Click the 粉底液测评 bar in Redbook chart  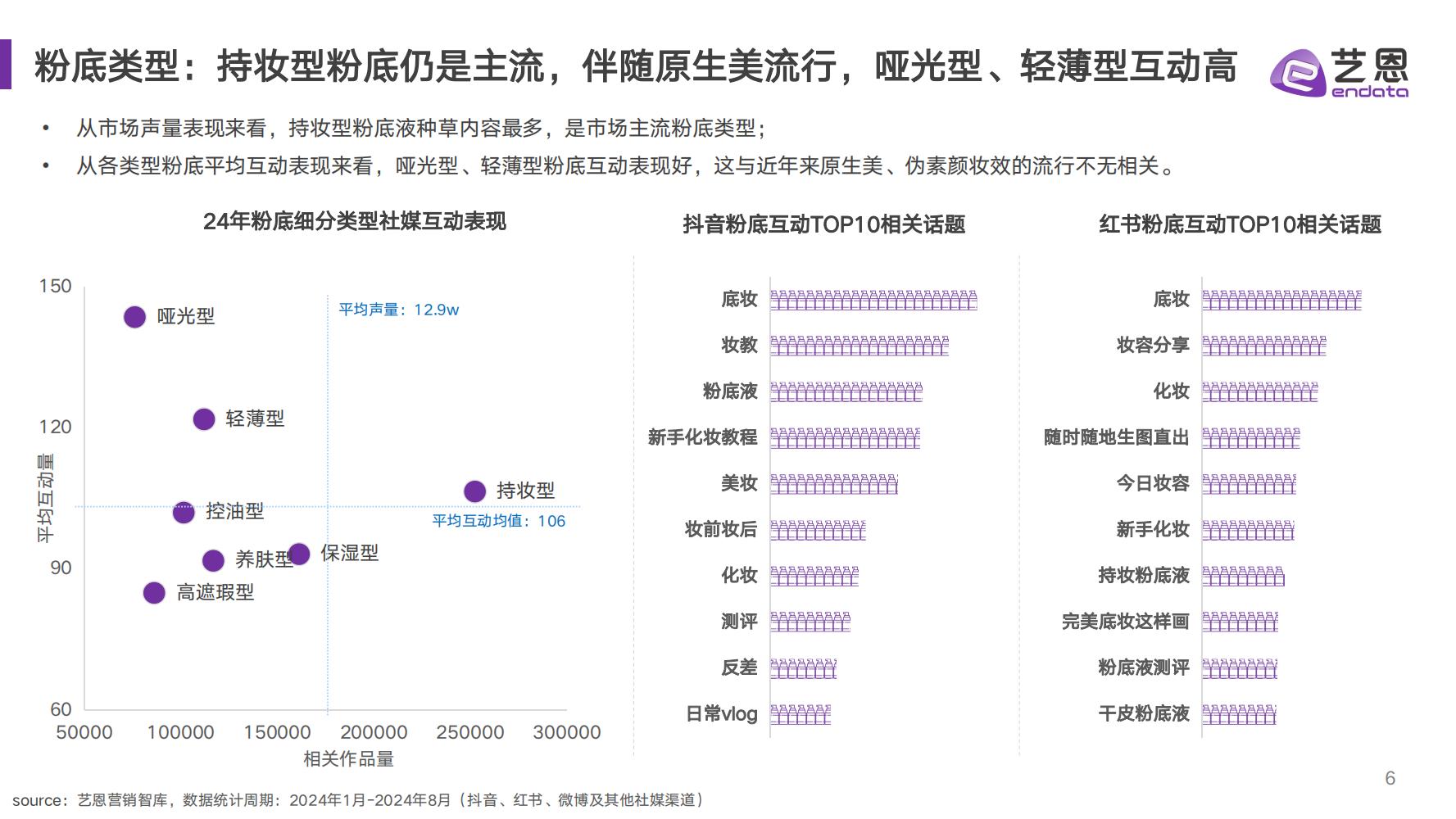point(1240,668)
